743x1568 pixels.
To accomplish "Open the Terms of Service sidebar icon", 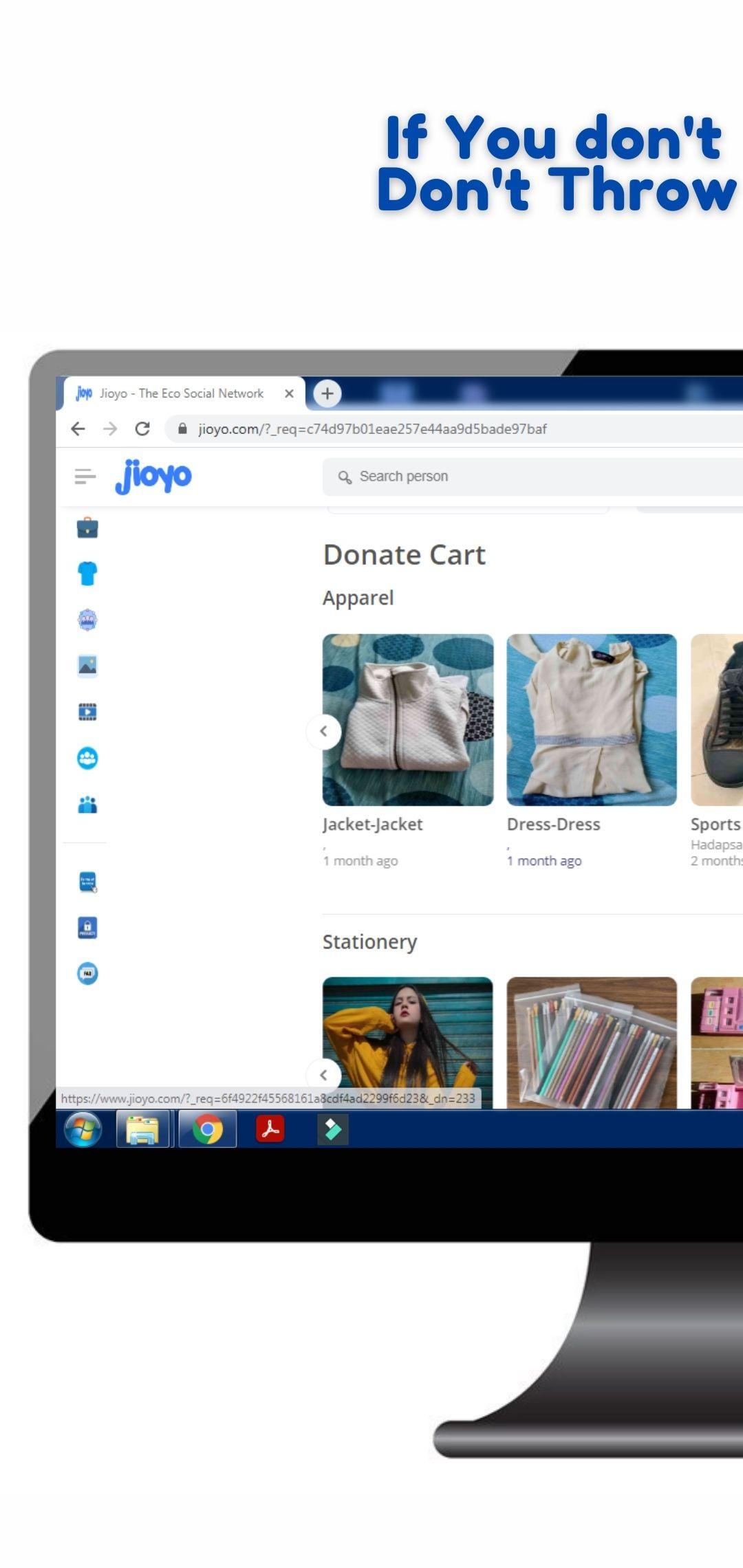I will 87,882.
